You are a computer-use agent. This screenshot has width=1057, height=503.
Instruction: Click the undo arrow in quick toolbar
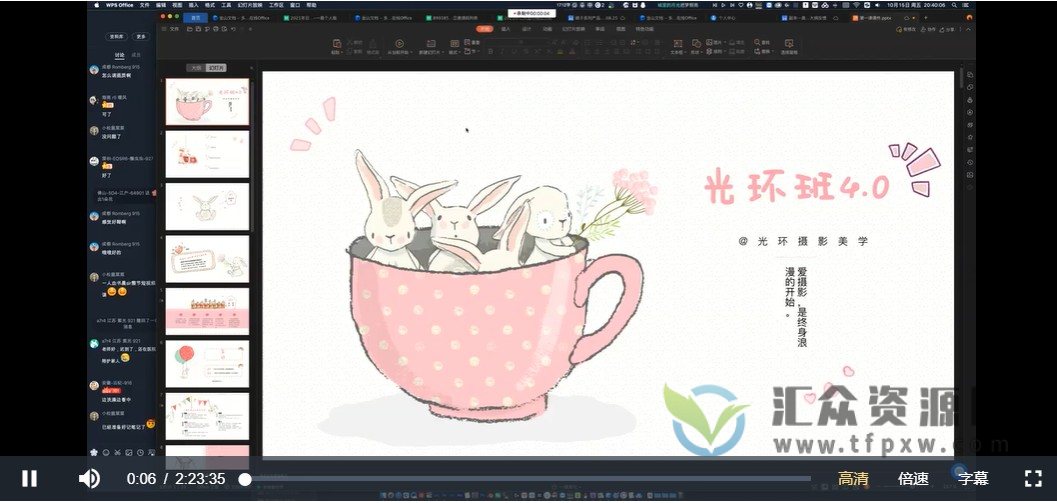233,29
